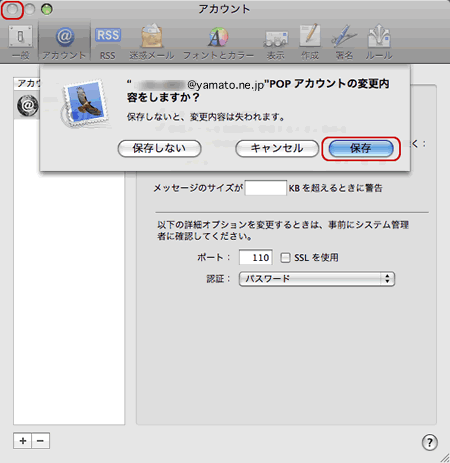Click the message size KB field
The width and height of the screenshot is (450, 463).
[x=266, y=188]
